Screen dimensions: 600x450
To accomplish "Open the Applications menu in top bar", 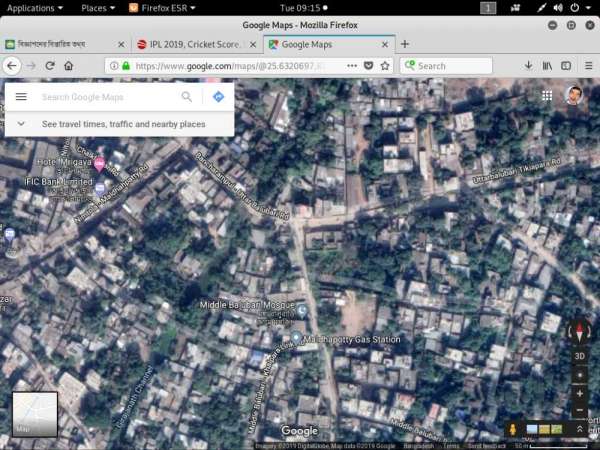I will coord(34,7).
